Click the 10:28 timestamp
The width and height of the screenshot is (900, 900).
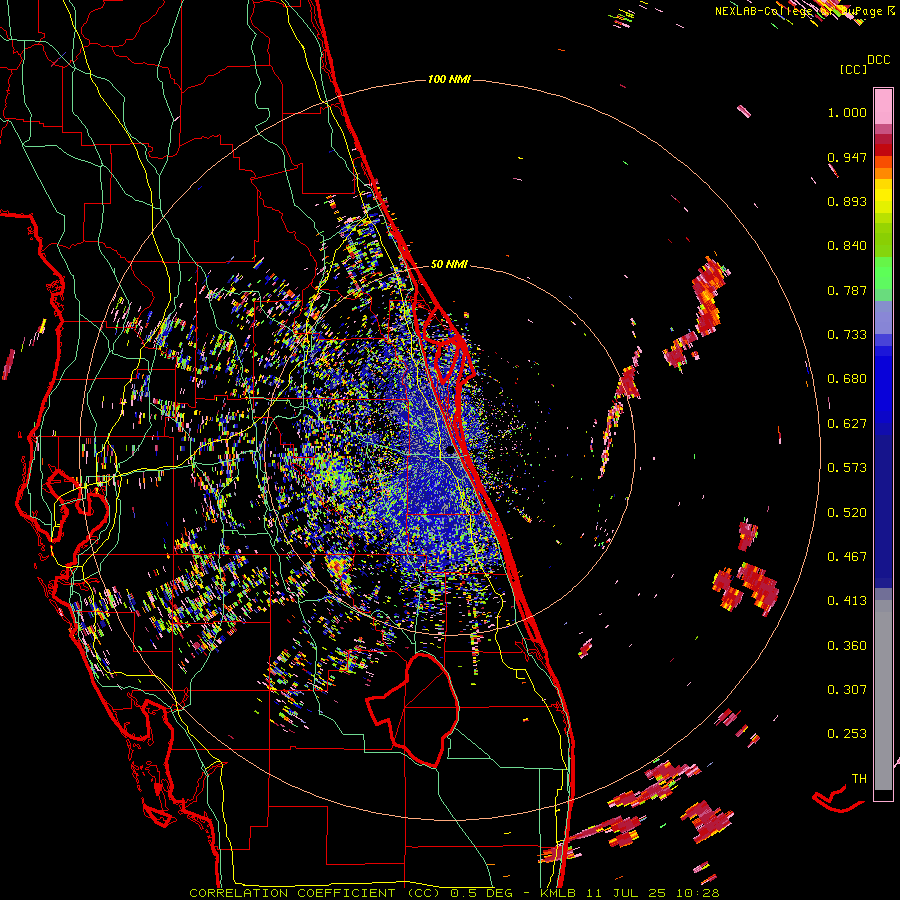click(697, 893)
